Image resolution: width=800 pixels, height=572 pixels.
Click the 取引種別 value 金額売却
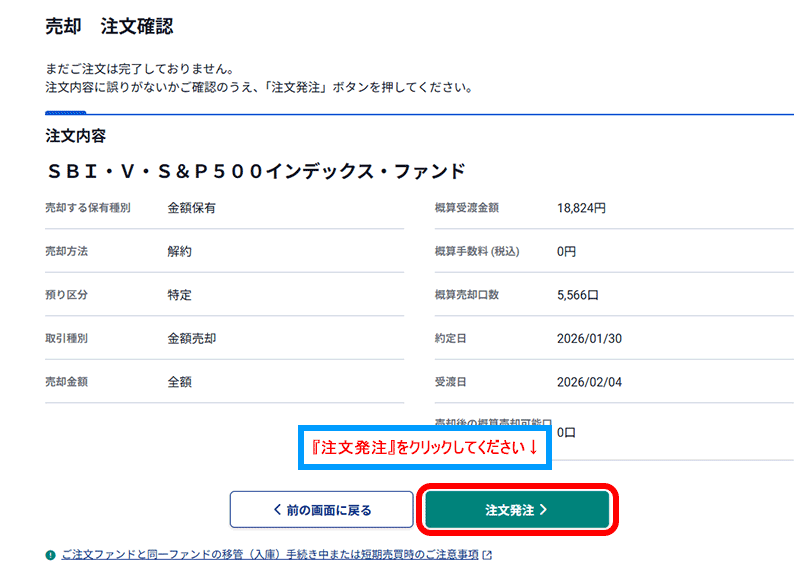pos(191,339)
